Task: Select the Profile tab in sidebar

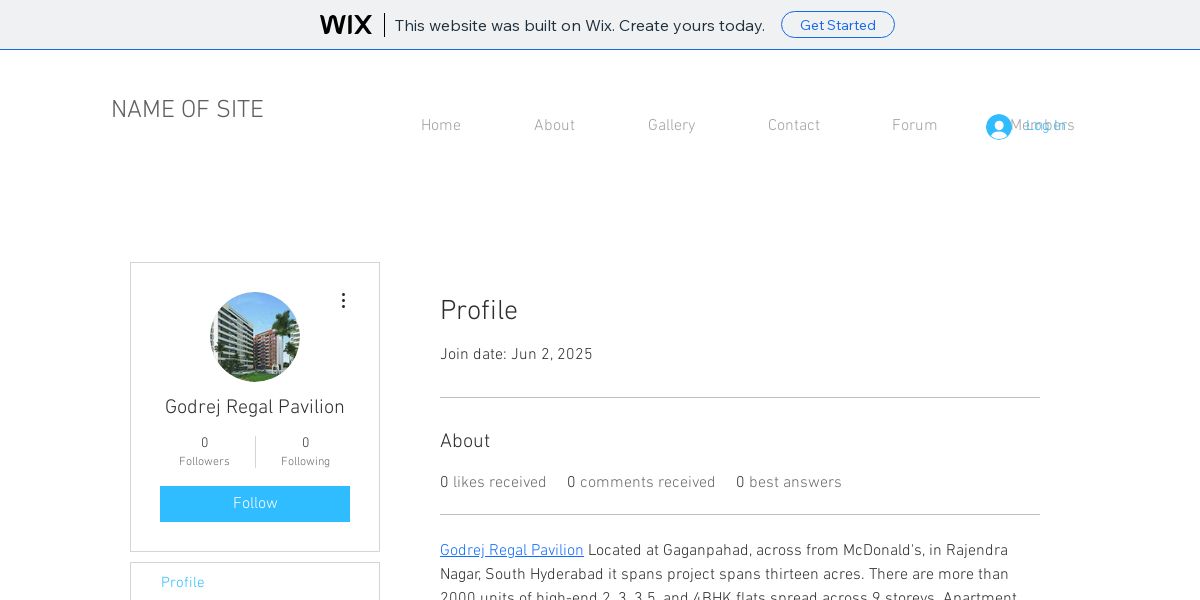Action: coord(183,583)
